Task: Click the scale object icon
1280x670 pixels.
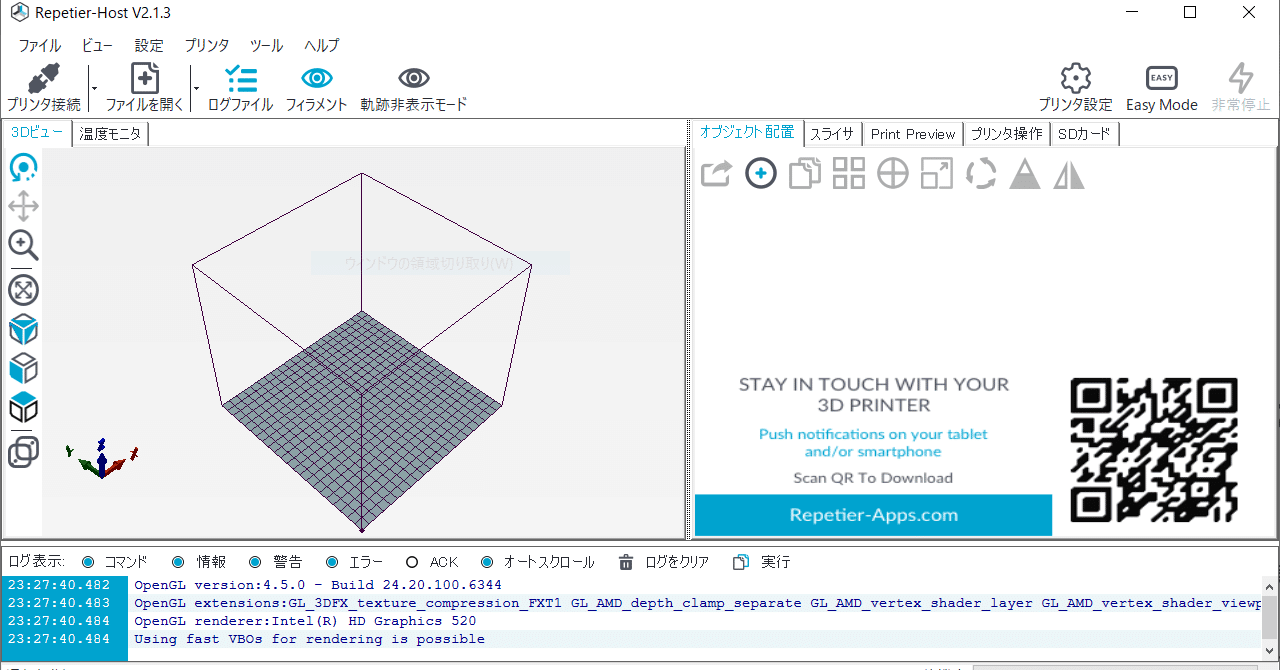Action: click(936, 173)
